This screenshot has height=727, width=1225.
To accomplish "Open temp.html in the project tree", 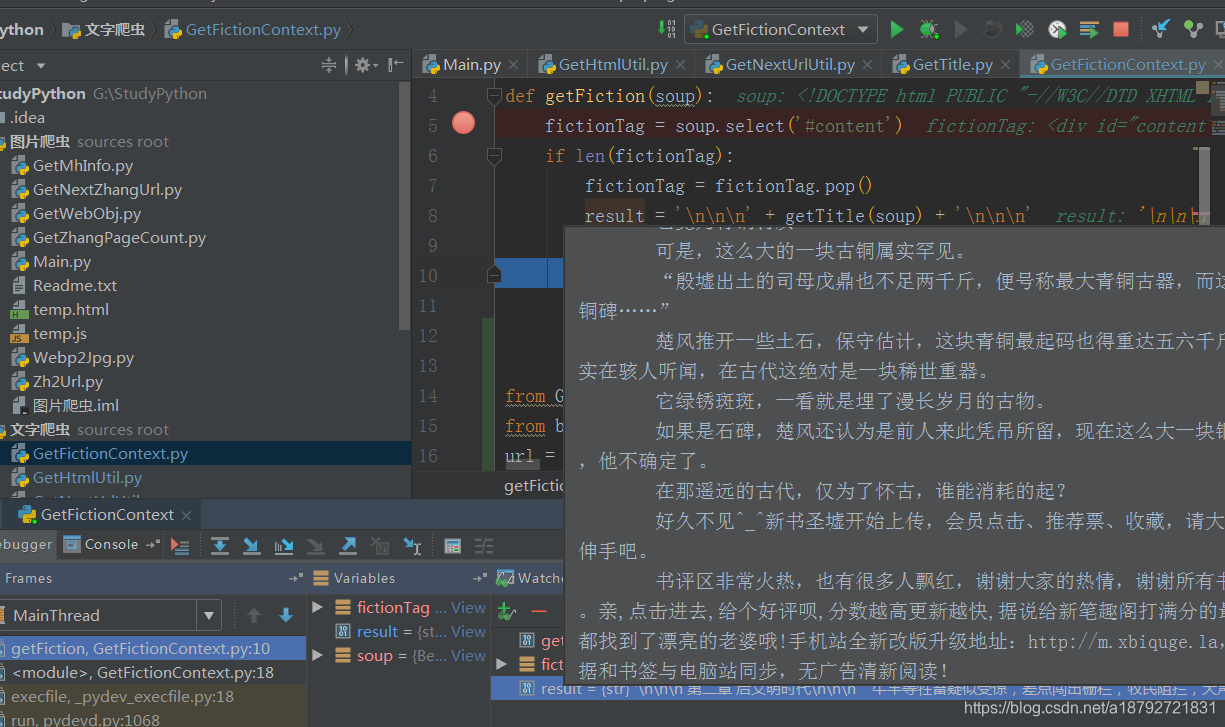I will pos(71,309).
